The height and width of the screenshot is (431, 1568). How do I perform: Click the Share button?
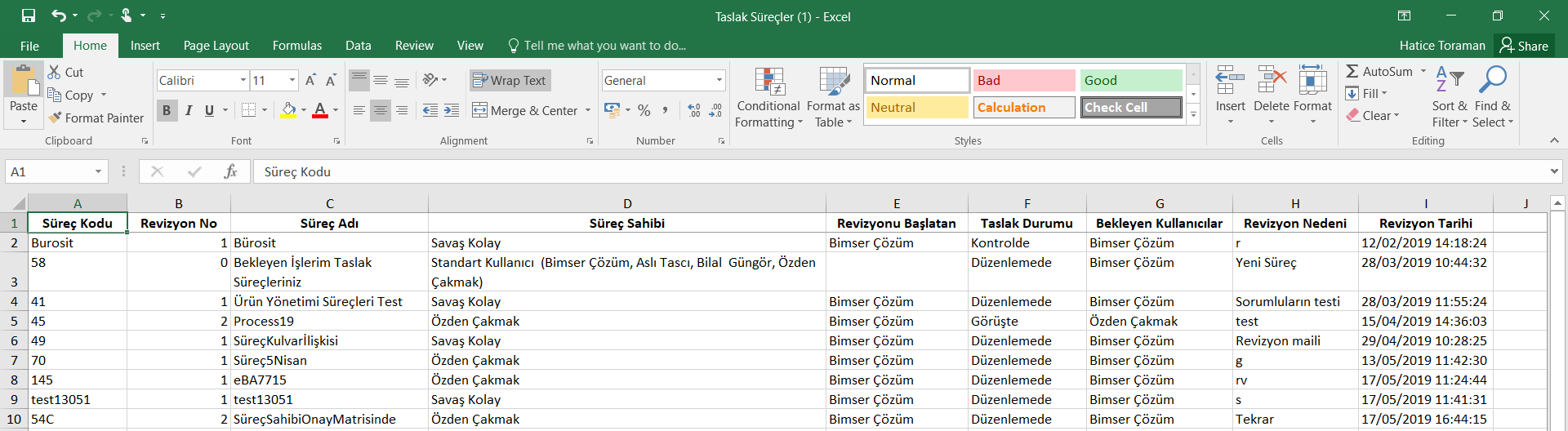tap(1524, 46)
